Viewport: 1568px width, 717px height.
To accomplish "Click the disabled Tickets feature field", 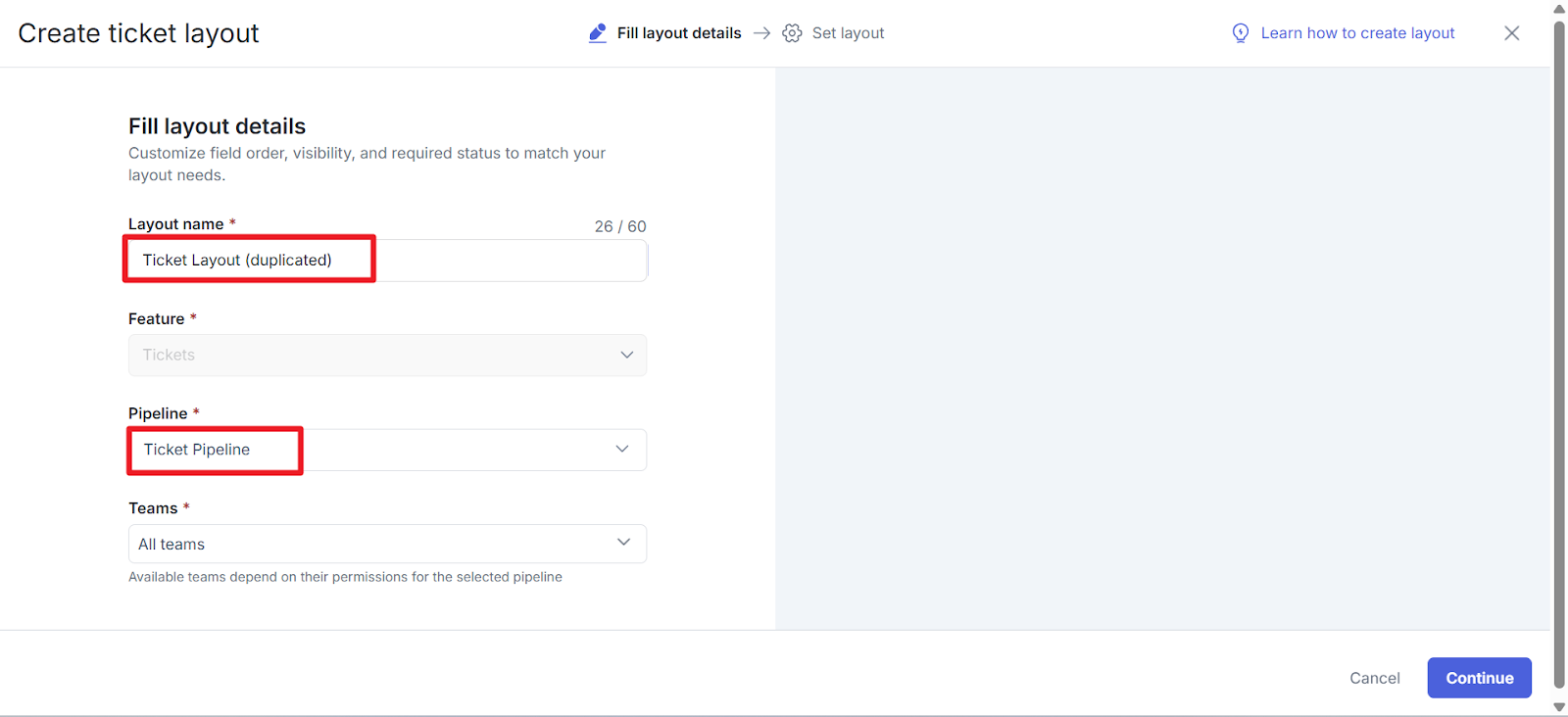I will [x=372, y=355].
